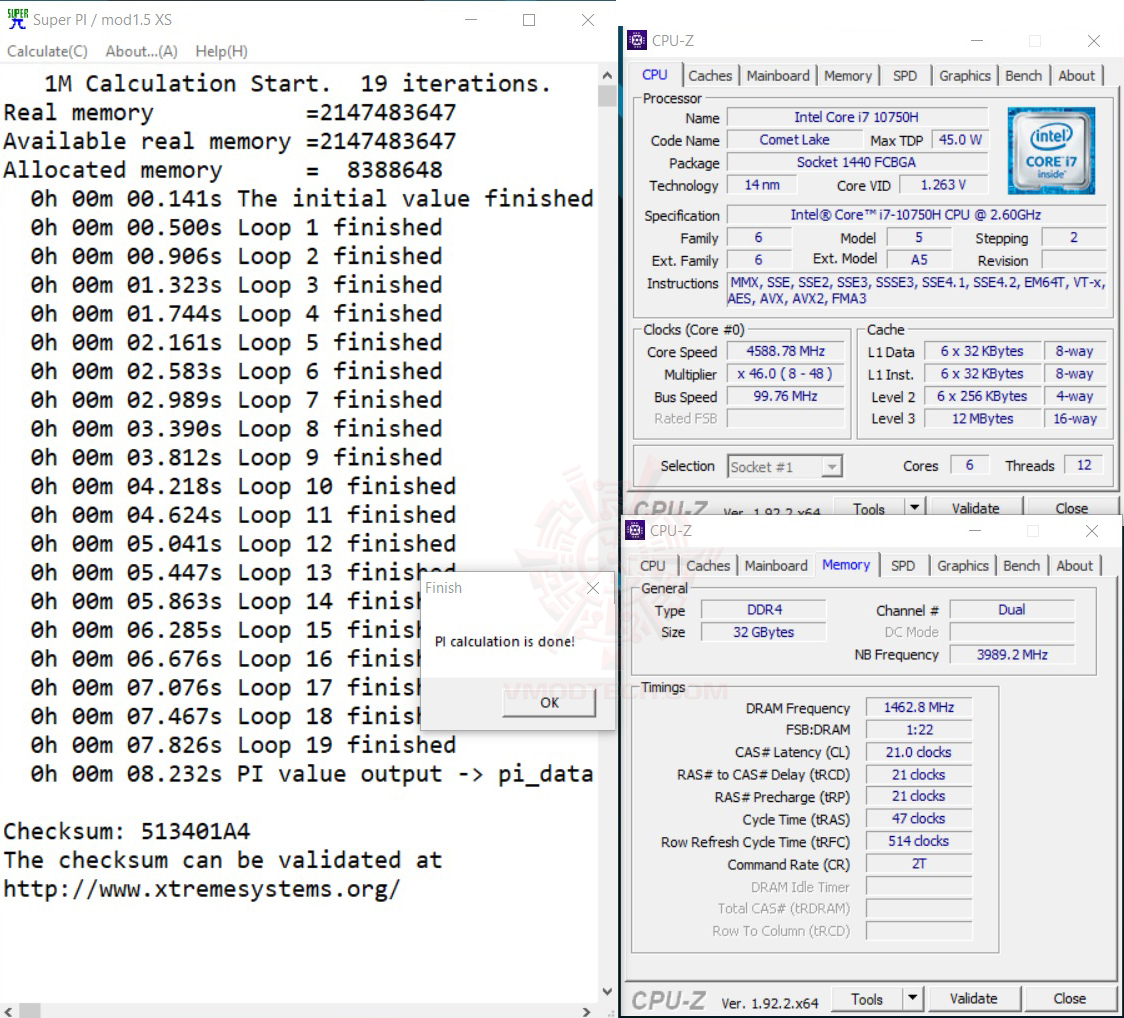
Task: Click the Code Name value Comet Lake
Action: click(x=794, y=140)
